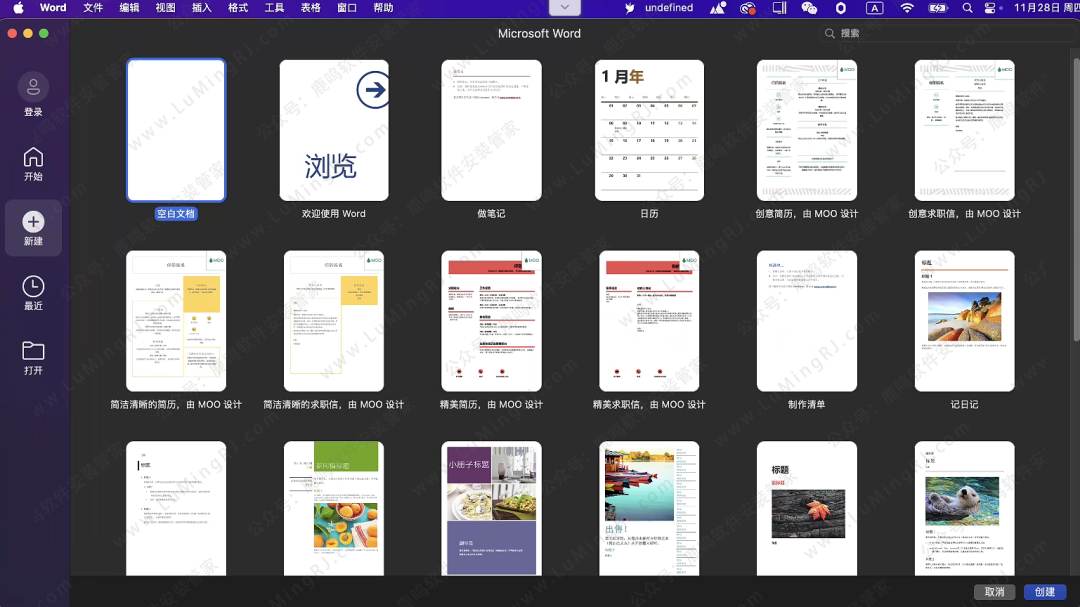Screen dimensions: 1080x607
Task: Open the WeChat icon in menu bar
Action: tap(809, 8)
